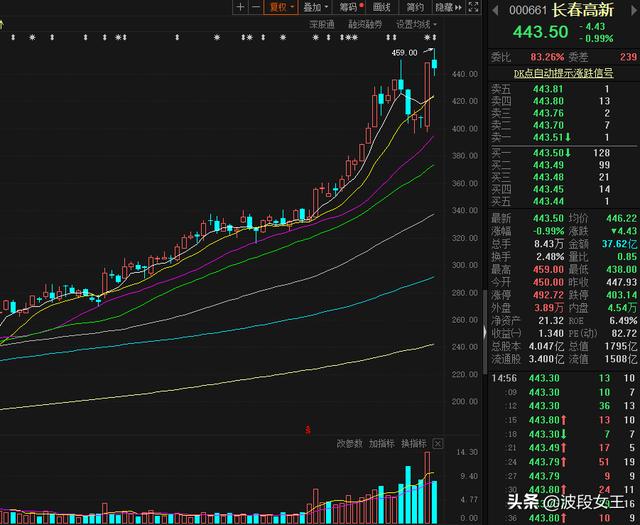Go to previous stock with left arrow
The image size is (640, 525).
(495, 10)
